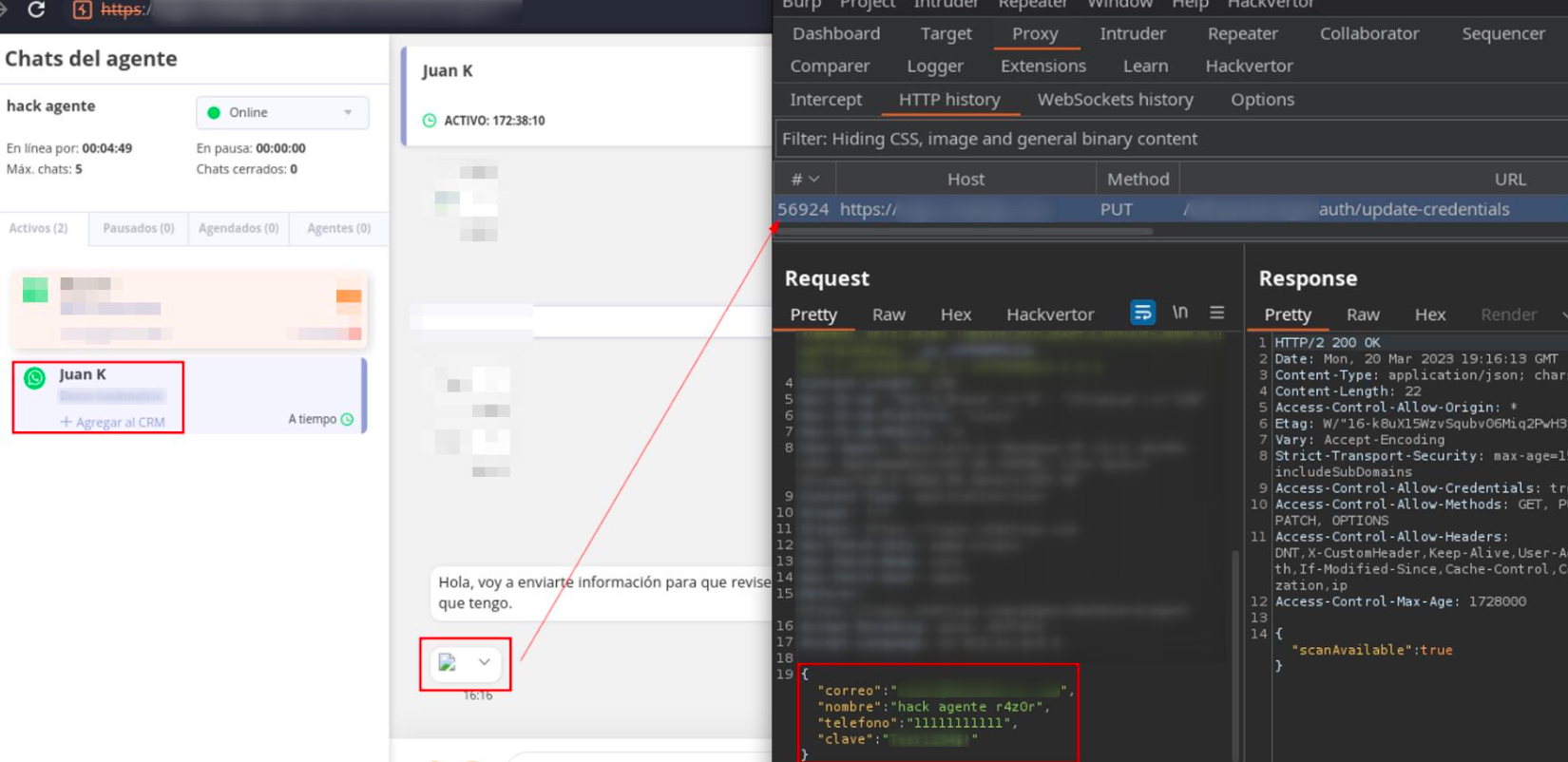Click the browser reload icon
The image size is (1568, 762).
coord(36,10)
